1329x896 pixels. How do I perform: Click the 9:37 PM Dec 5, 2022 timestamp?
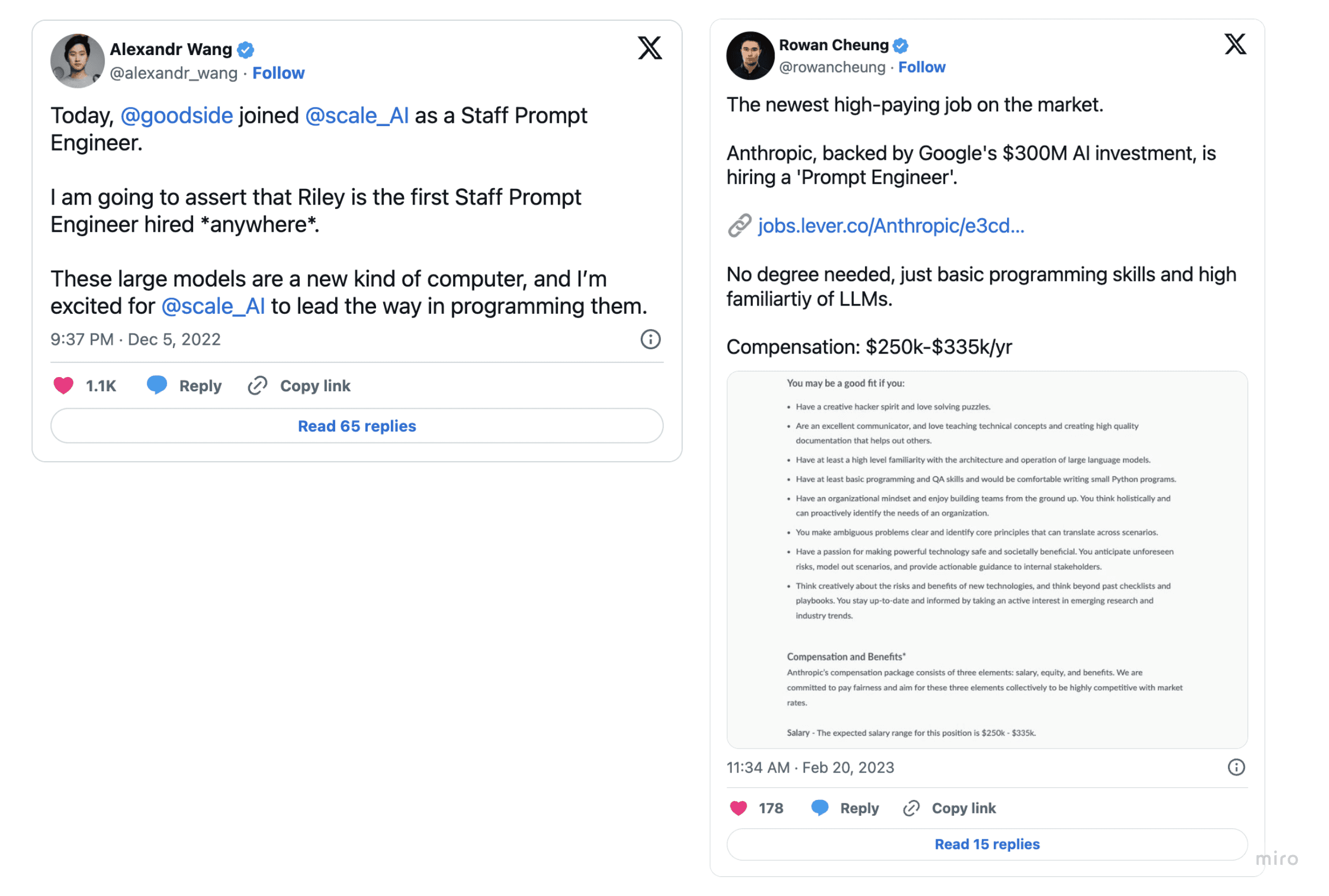point(135,339)
